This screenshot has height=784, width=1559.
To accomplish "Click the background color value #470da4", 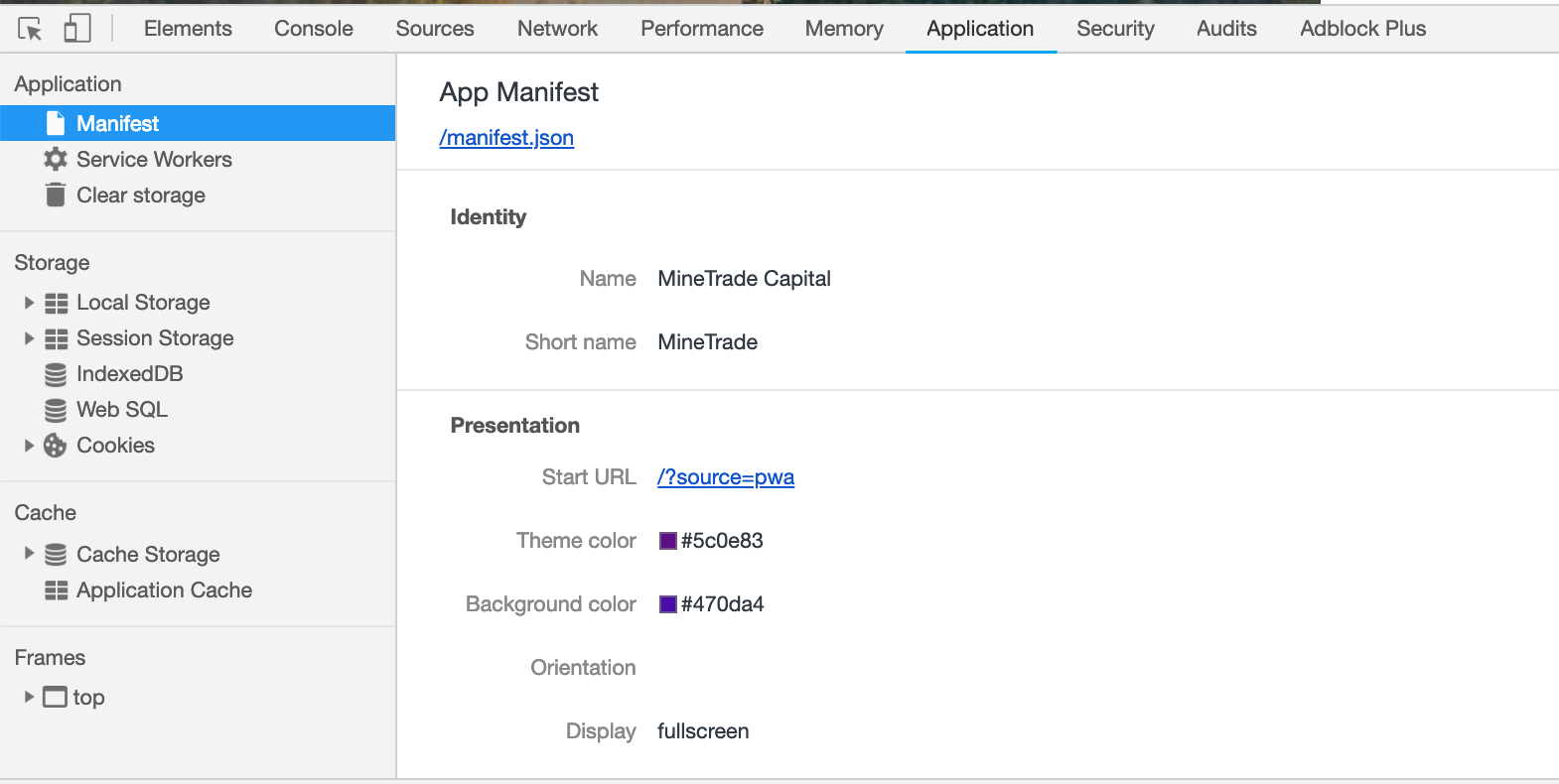I will 723,604.
